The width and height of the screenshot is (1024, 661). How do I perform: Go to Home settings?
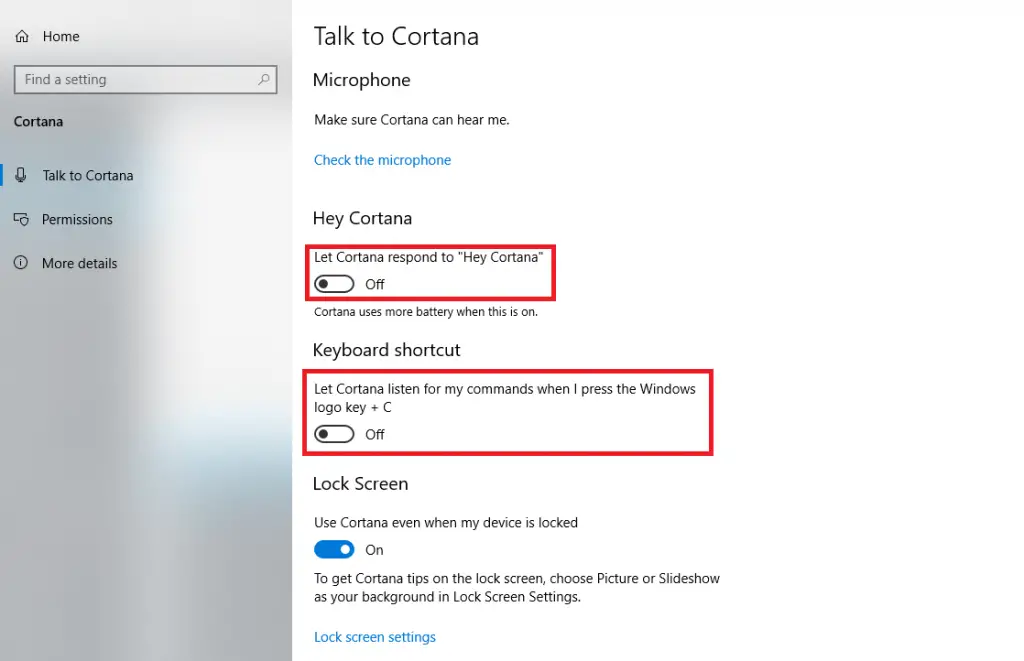click(61, 37)
